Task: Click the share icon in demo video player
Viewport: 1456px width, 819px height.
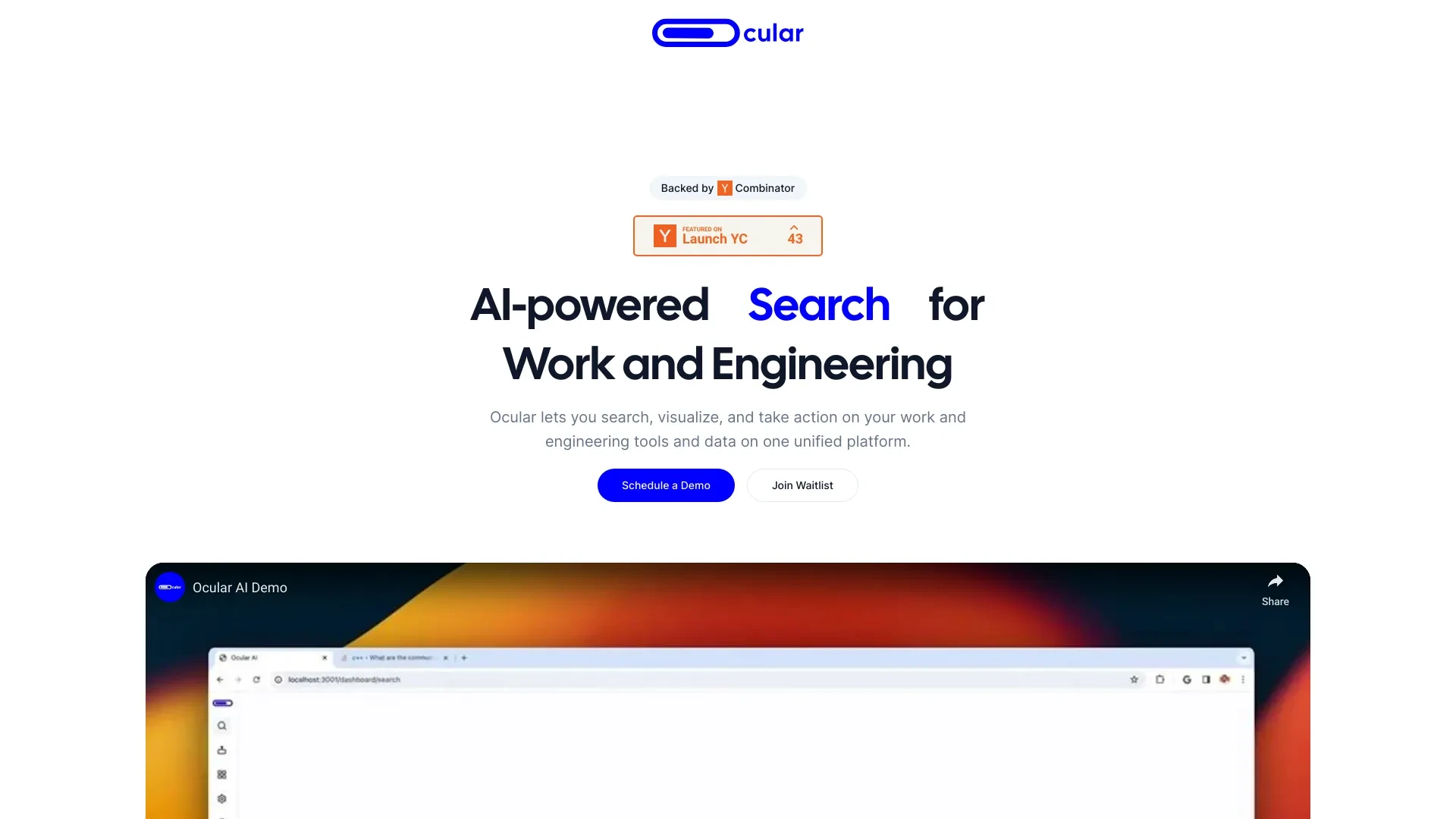Action: click(1276, 581)
